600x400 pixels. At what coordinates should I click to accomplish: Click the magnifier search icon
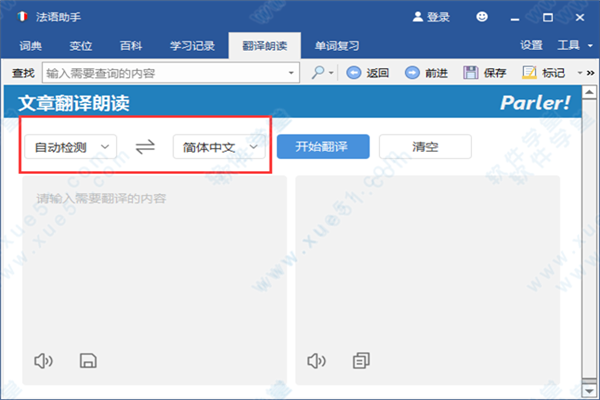coord(318,72)
